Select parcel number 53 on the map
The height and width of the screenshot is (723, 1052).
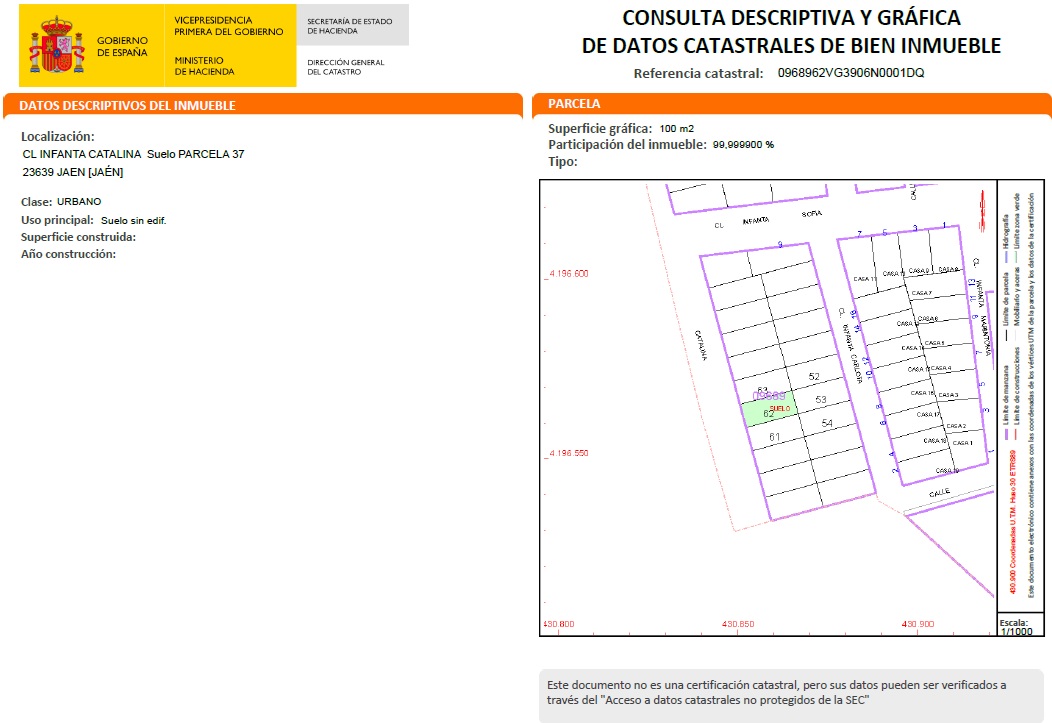(x=821, y=400)
